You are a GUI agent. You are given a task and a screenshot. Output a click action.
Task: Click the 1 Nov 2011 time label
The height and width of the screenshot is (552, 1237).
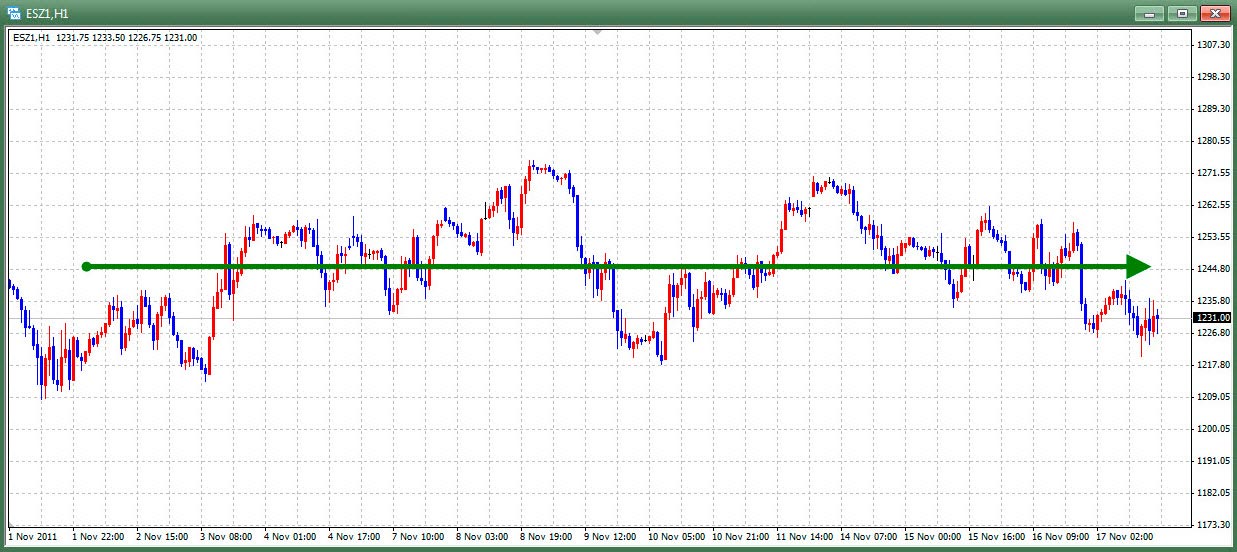(x=34, y=537)
